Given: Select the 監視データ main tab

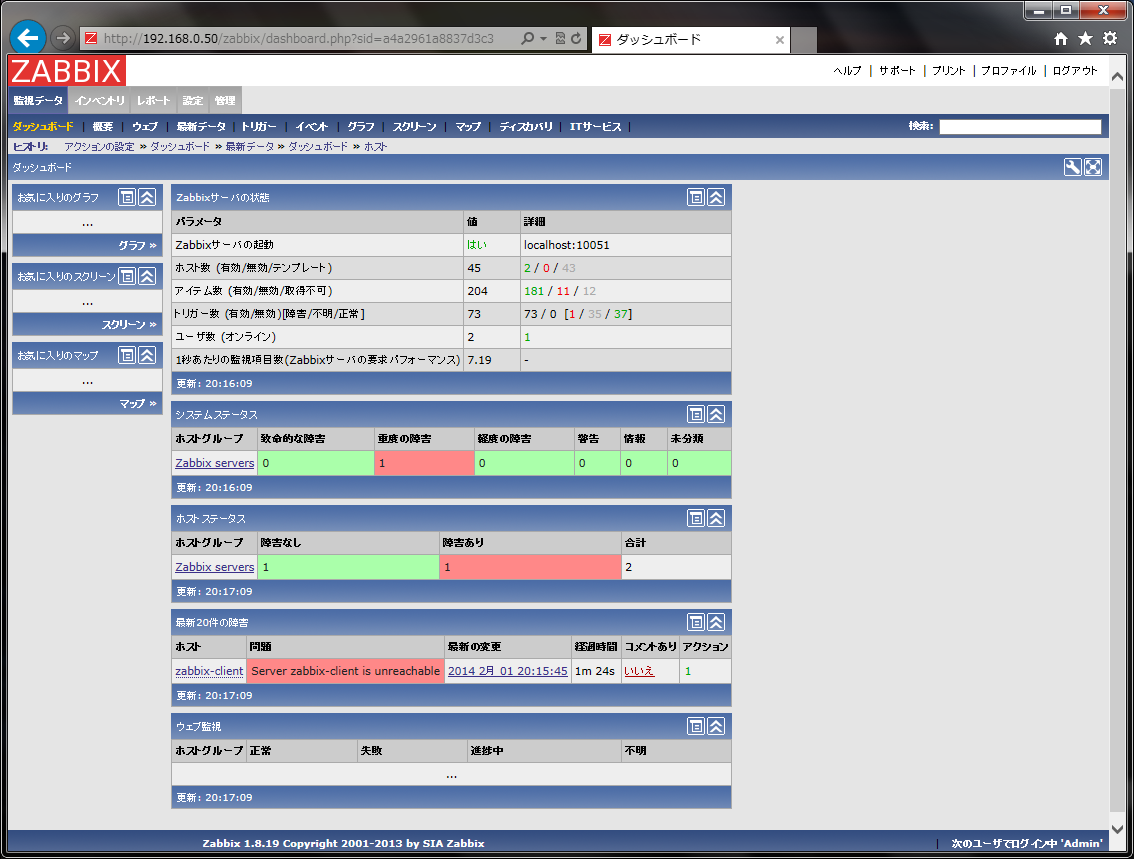Looking at the screenshot, I should [38, 101].
